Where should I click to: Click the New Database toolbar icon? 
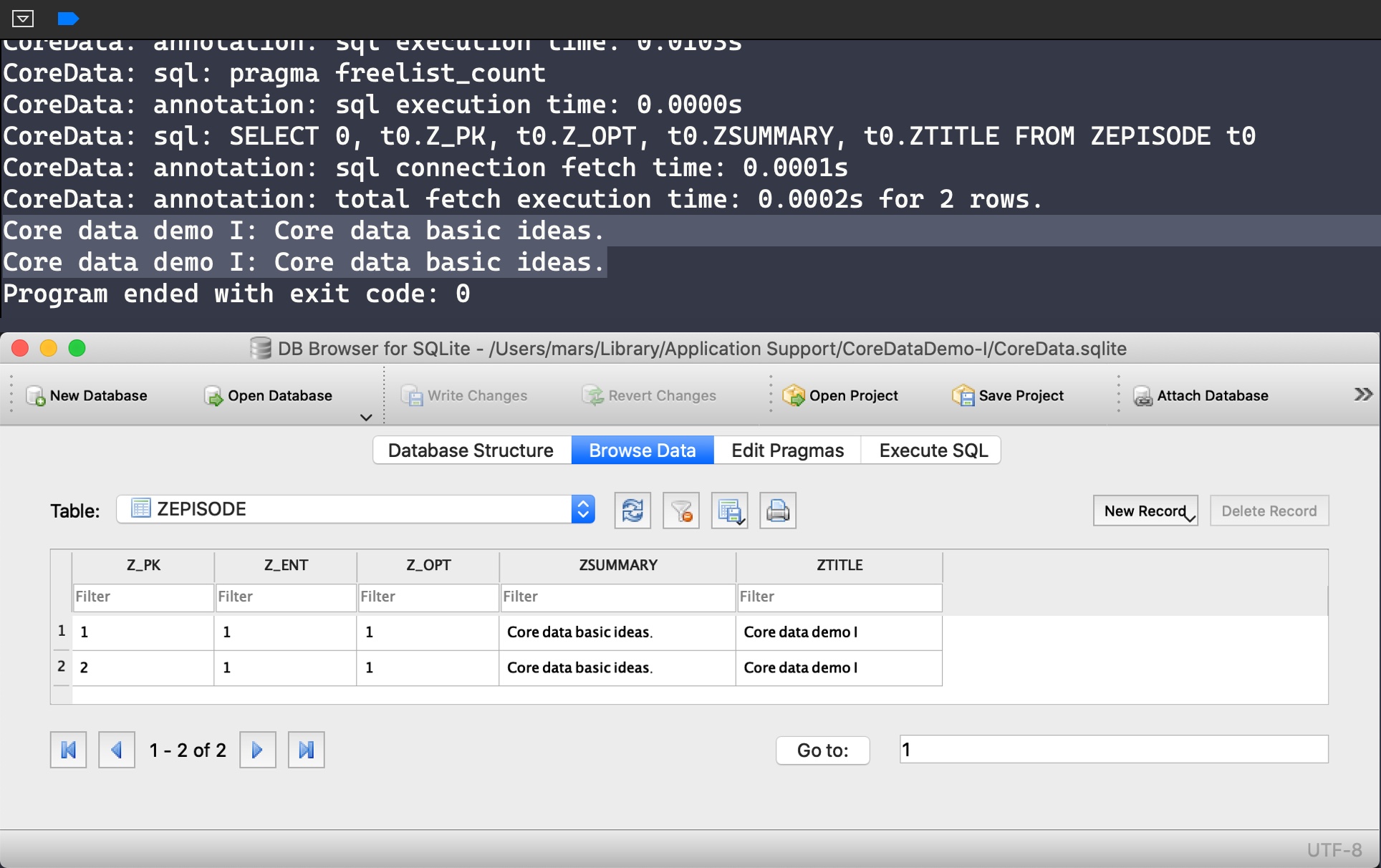click(36, 396)
